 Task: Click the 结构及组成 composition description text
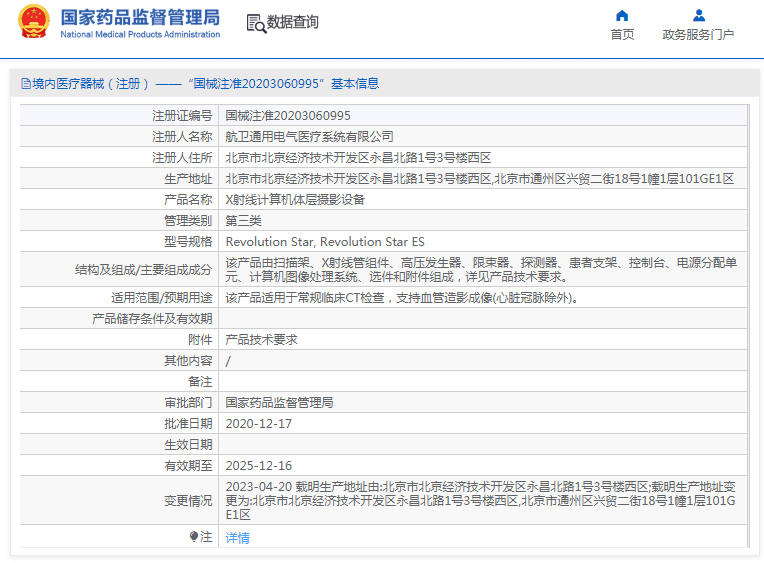tap(481, 270)
